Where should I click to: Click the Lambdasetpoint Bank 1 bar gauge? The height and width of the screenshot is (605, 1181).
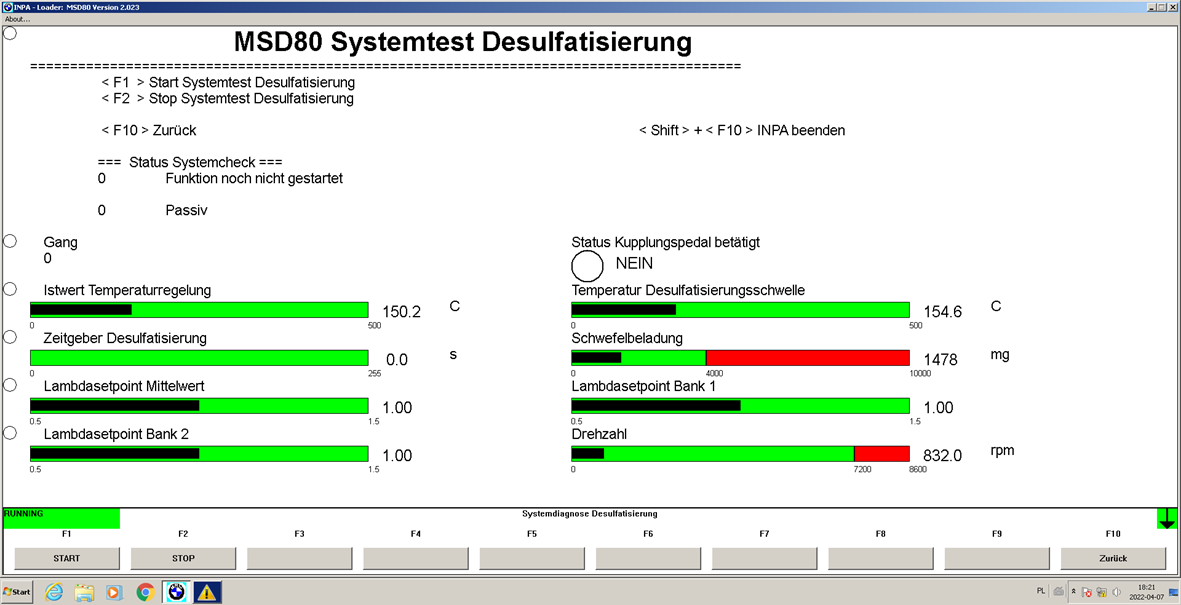(x=740, y=406)
